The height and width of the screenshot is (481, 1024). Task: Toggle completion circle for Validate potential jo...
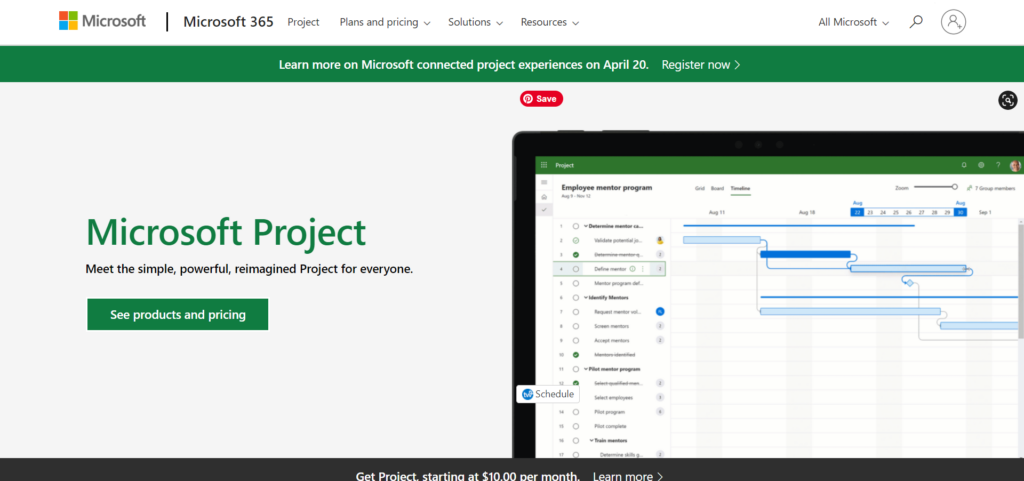coord(575,240)
